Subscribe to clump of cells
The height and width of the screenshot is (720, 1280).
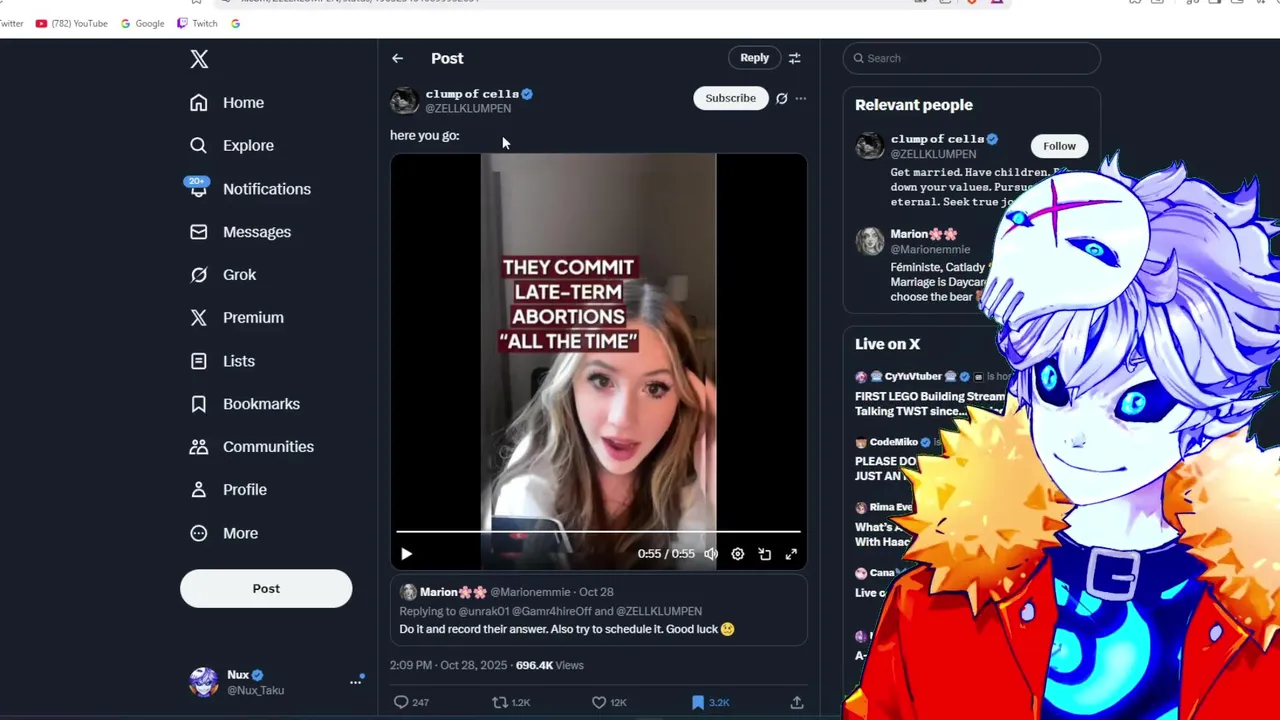point(730,98)
